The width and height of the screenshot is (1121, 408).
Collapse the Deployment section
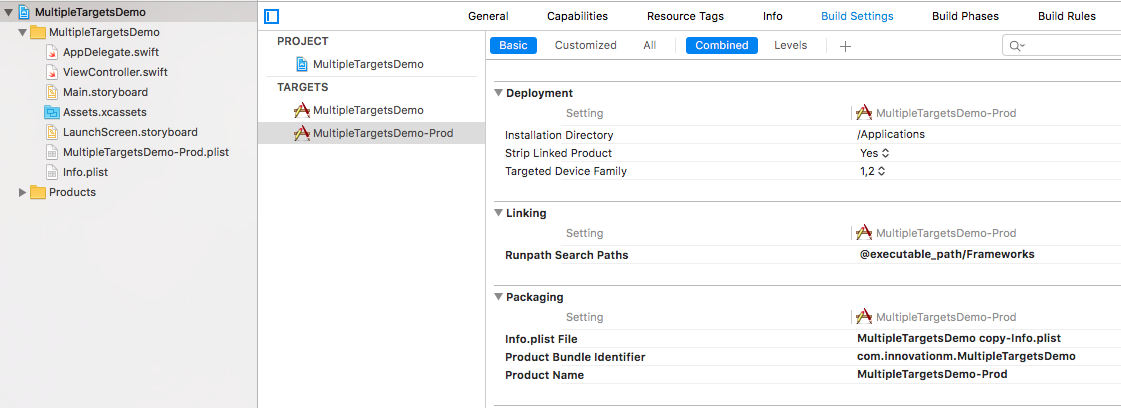pos(499,93)
